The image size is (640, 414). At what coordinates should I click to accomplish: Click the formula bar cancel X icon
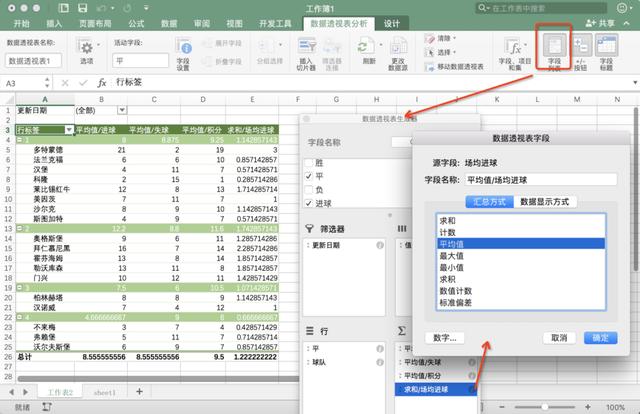[x=64, y=83]
